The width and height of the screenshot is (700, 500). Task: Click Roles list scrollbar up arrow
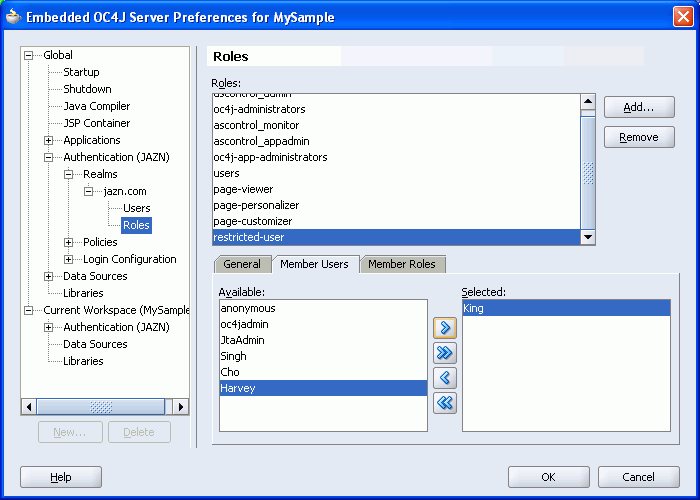click(588, 101)
